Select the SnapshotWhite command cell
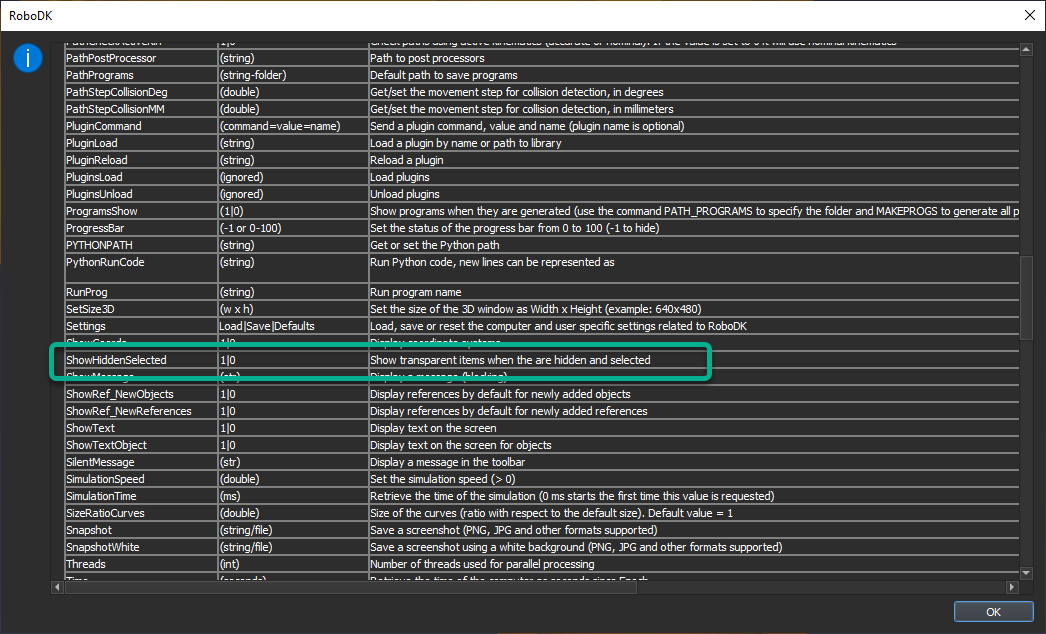The width and height of the screenshot is (1046, 634). [102, 547]
